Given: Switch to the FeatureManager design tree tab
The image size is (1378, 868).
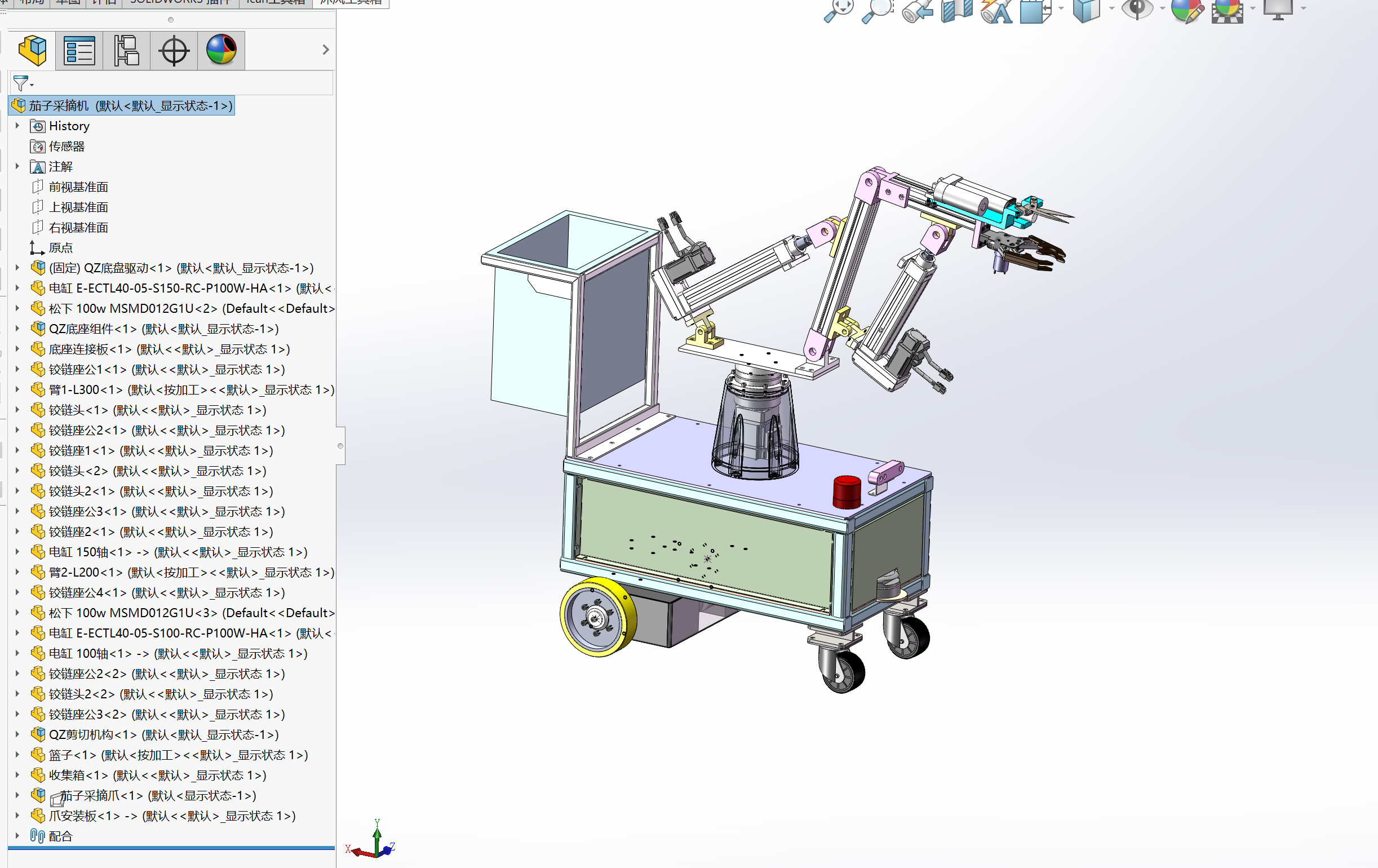Looking at the screenshot, I should click(x=33, y=50).
